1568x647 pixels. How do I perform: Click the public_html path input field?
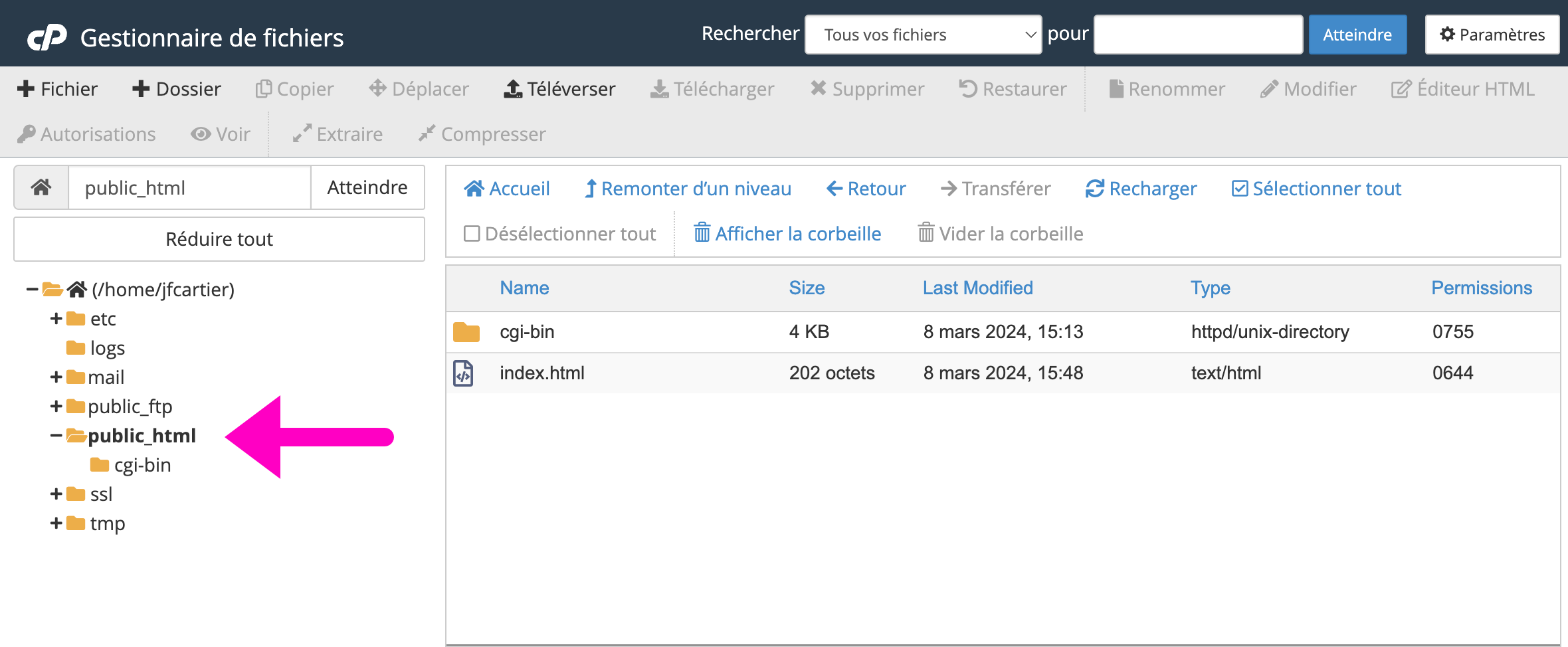click(x=189, y=188)
